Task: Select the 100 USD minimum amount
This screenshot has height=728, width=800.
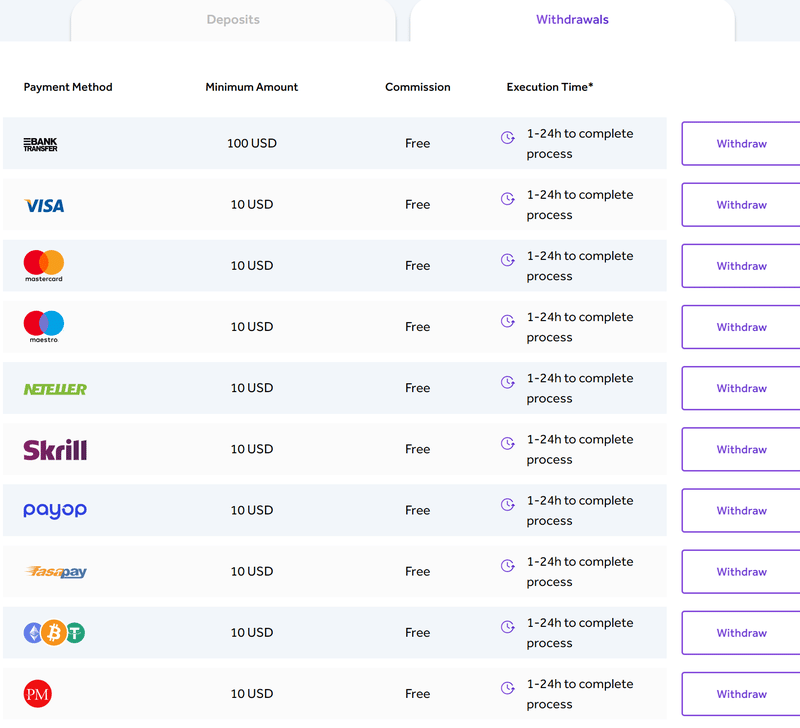Action: pos(252,143)
